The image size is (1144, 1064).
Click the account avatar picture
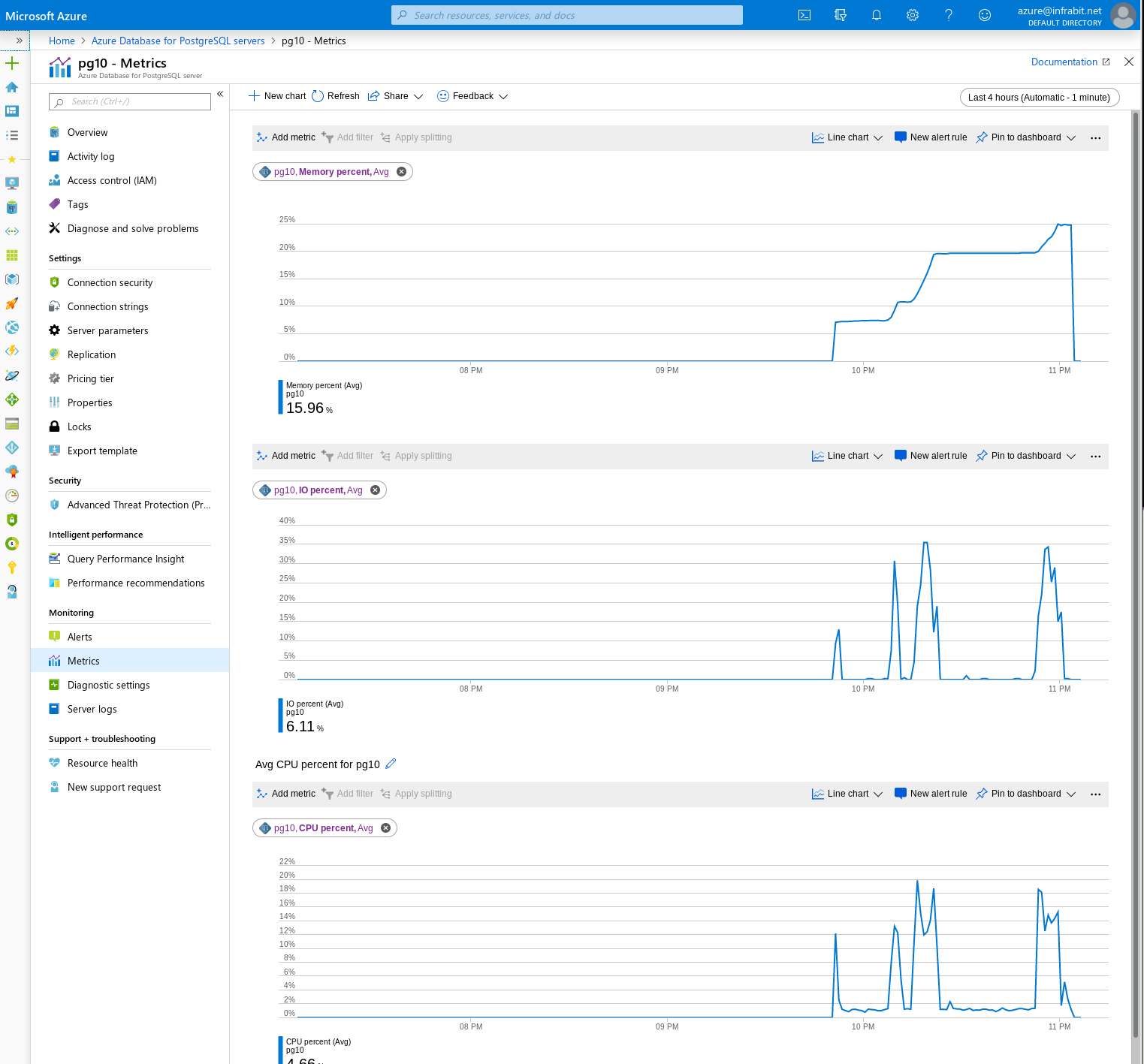1123,15
